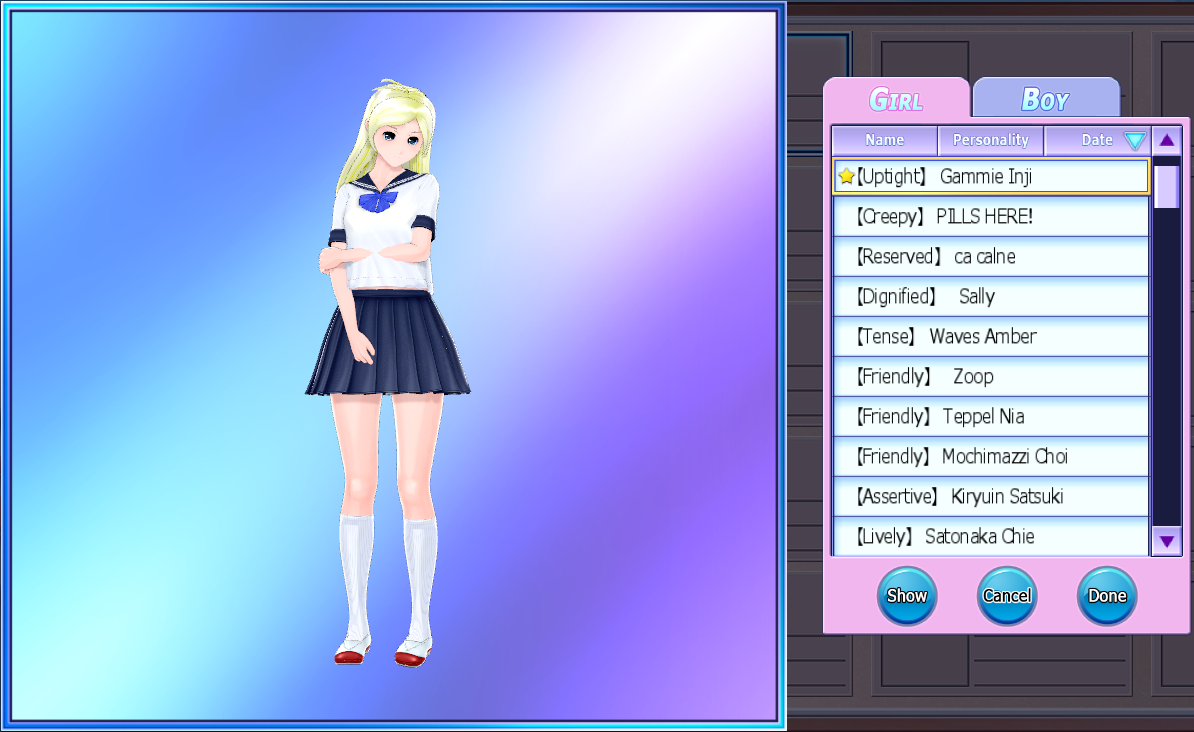Click the scroll up arrow button
Viewport: 1194px width, 732px height.
pos(1167,140)
